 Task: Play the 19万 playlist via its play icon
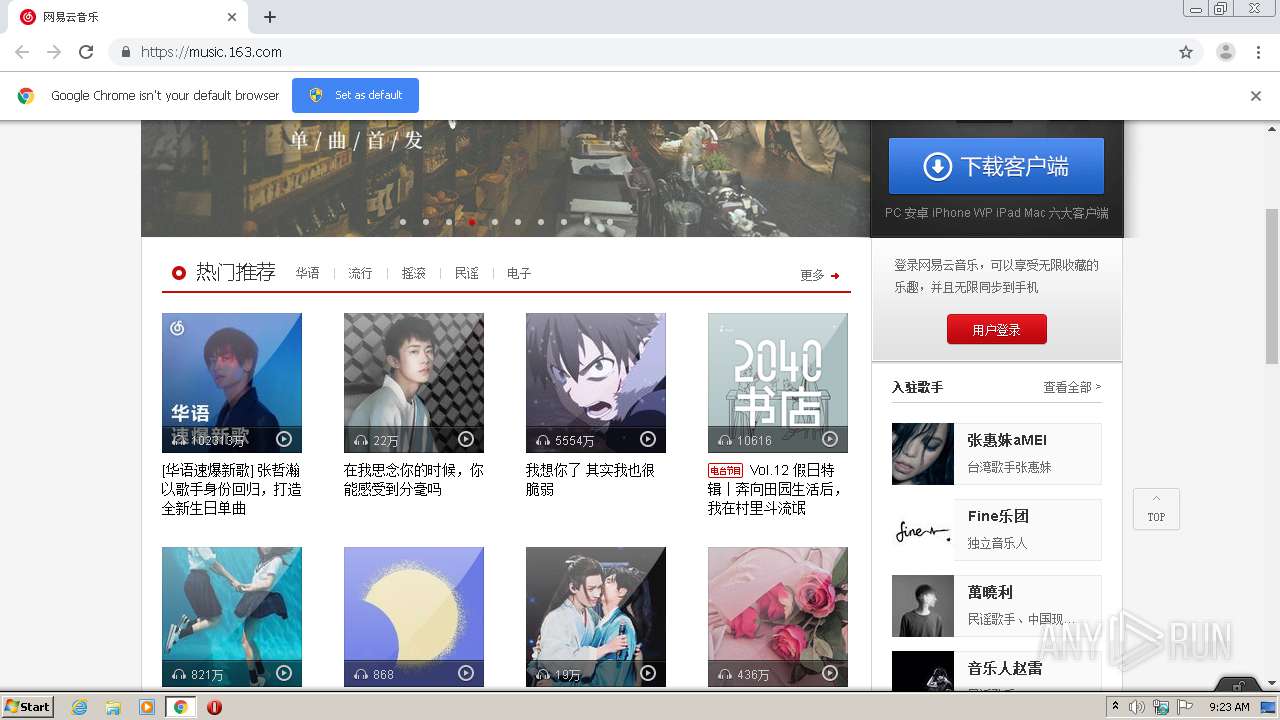tap(648, 673)
